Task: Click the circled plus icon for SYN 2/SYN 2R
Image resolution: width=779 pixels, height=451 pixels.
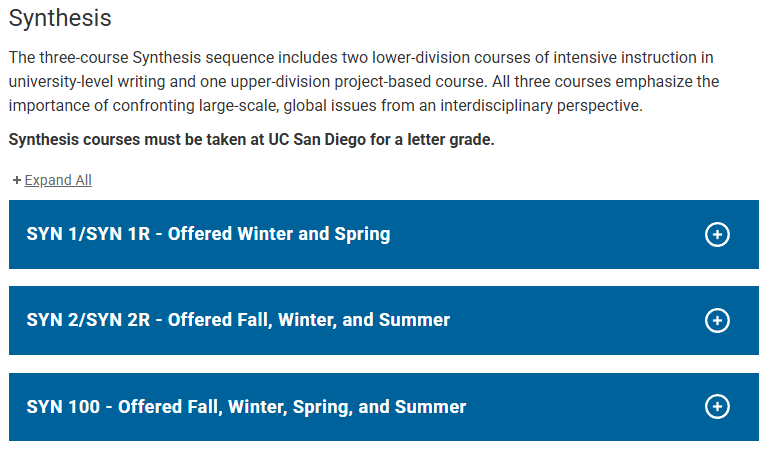Action: tap(717, 320)
